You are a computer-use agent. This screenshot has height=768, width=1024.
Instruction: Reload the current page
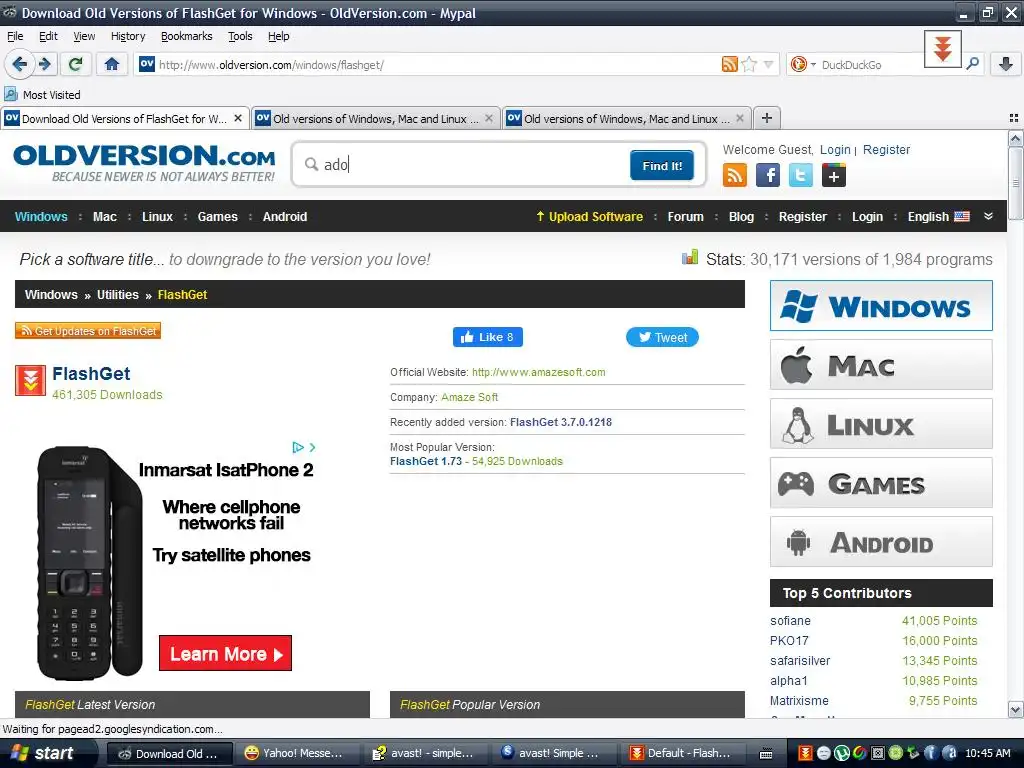point(75,64)
